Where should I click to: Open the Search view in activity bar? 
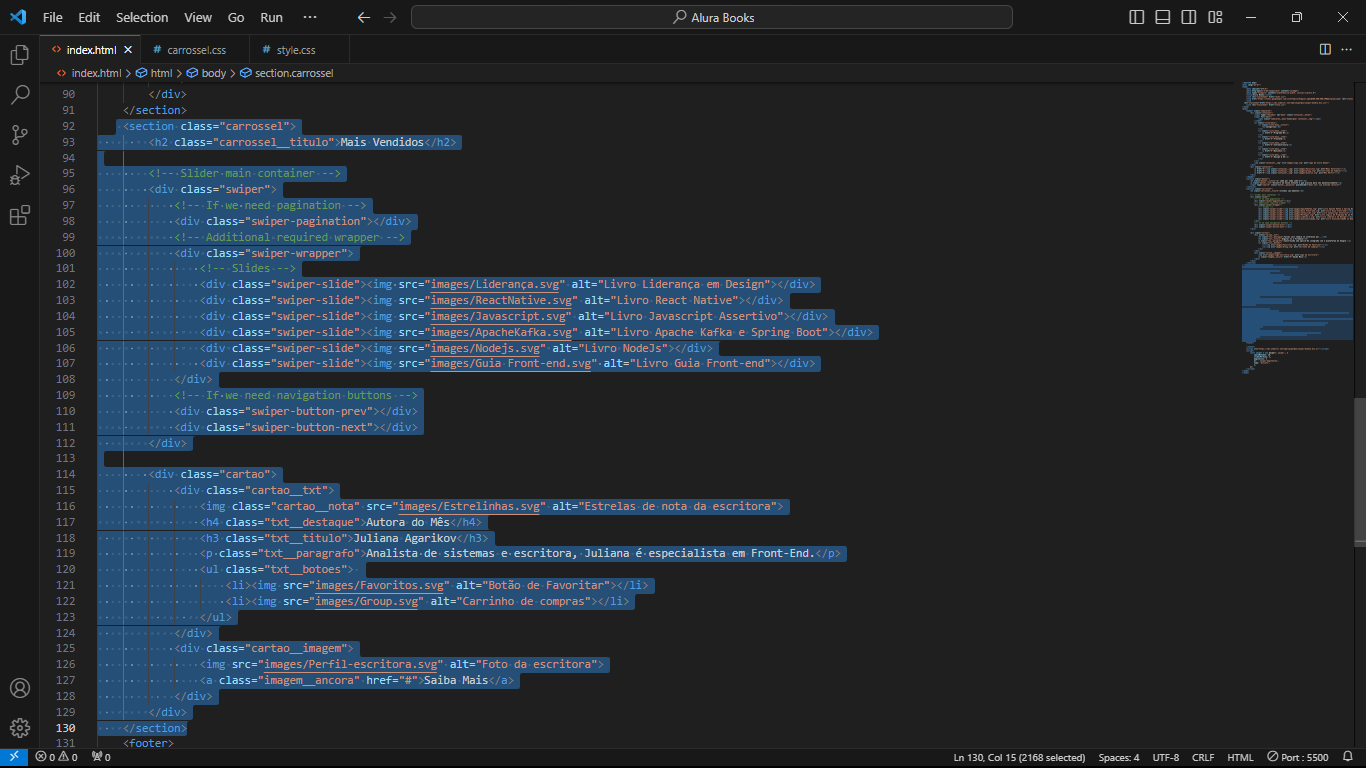(20, 95)
